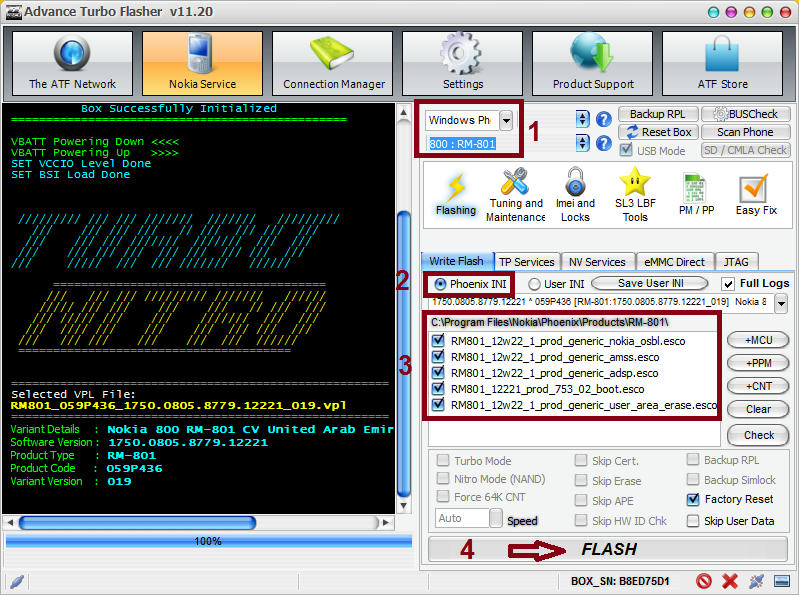Viewport: 799px width, 595px height.
Task: Open The ATF Network section
Action: pyautogui.click(x=72, y=63)
